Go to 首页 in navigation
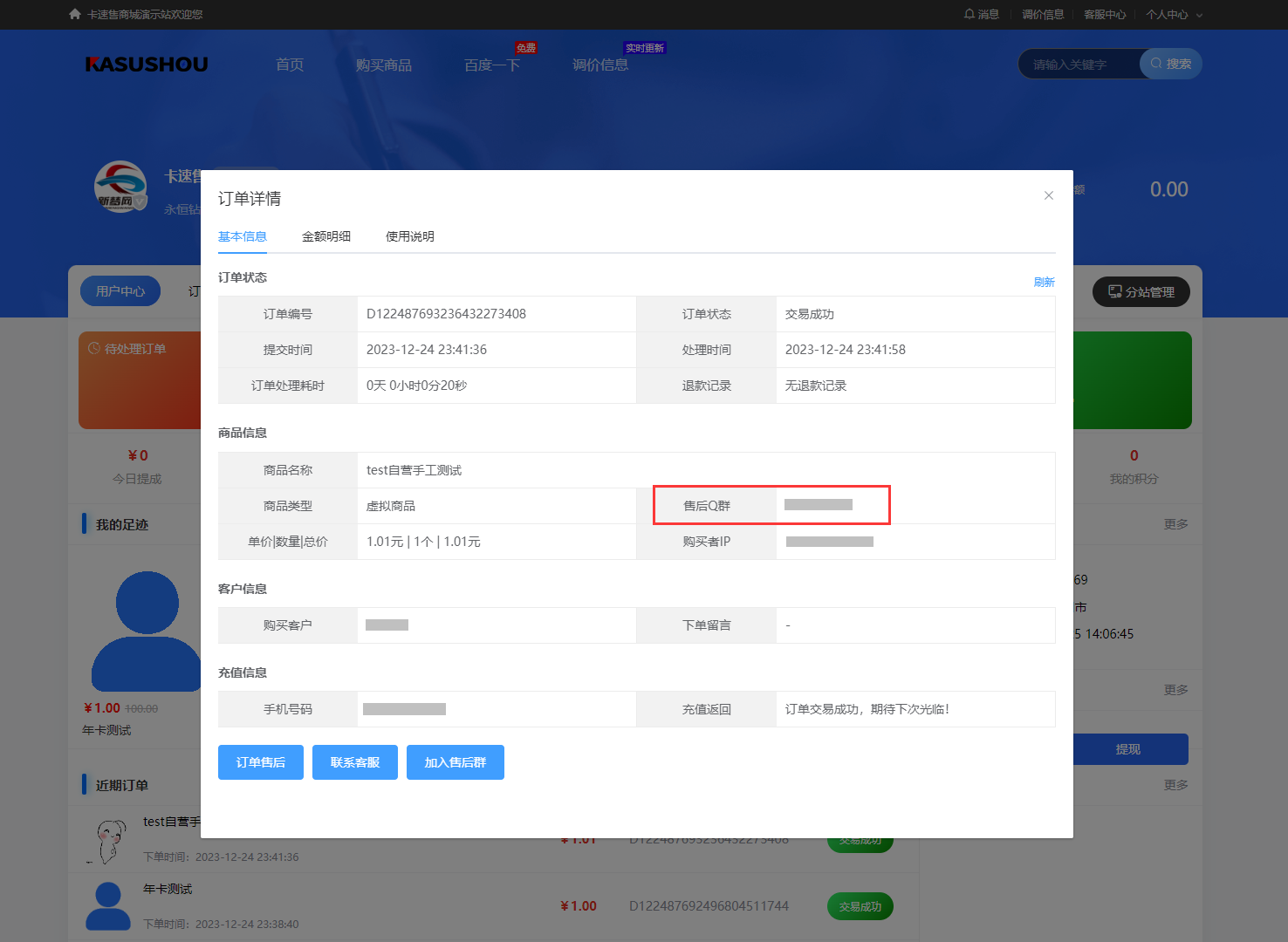This screenshot has width=1288, height=942. tap(290, 65)
